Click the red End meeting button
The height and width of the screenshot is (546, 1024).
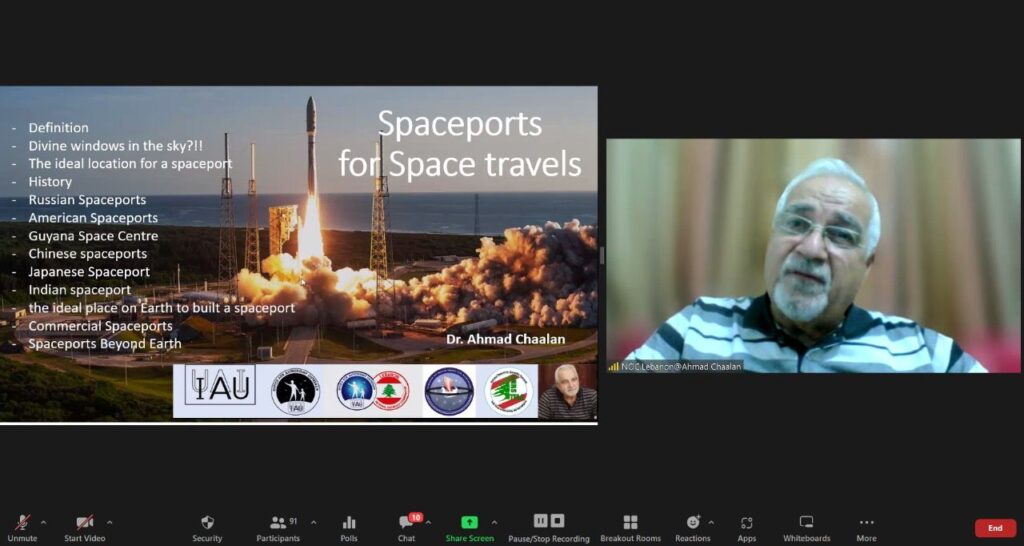[995, 528]
